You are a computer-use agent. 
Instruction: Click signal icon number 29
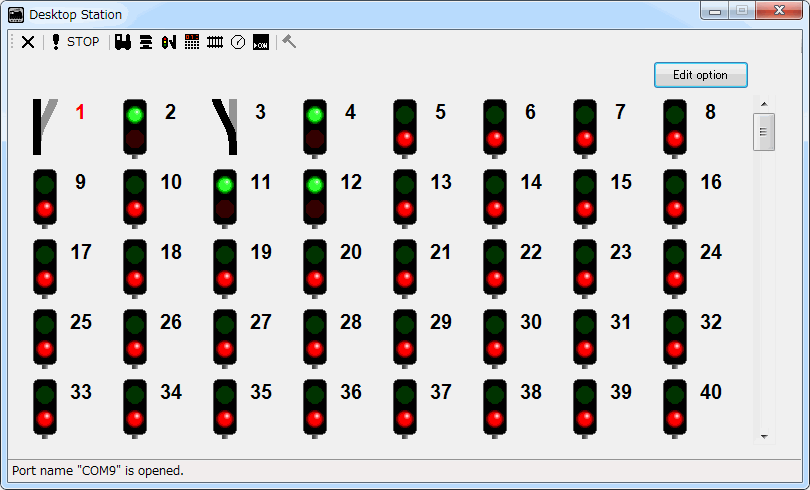[405, 338]
